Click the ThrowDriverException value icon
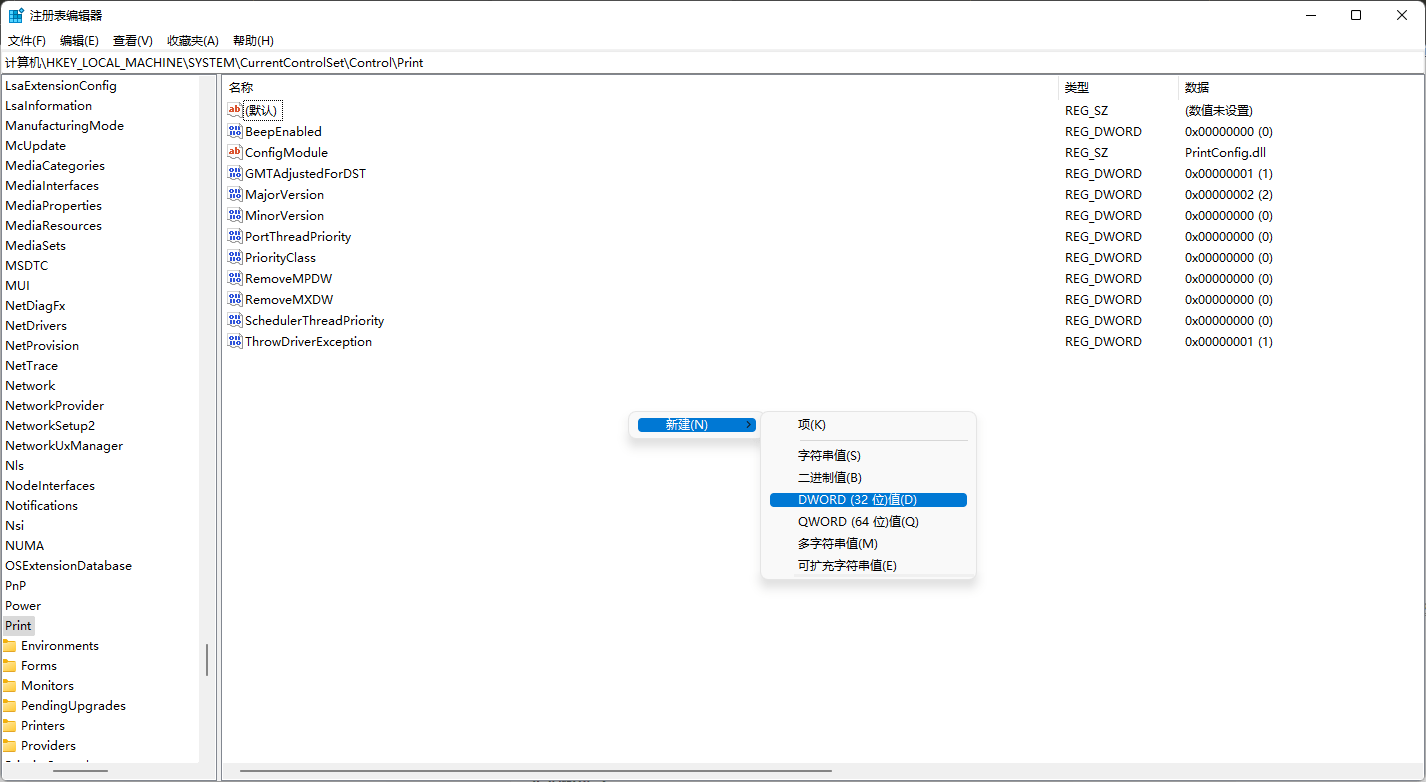 235,341
